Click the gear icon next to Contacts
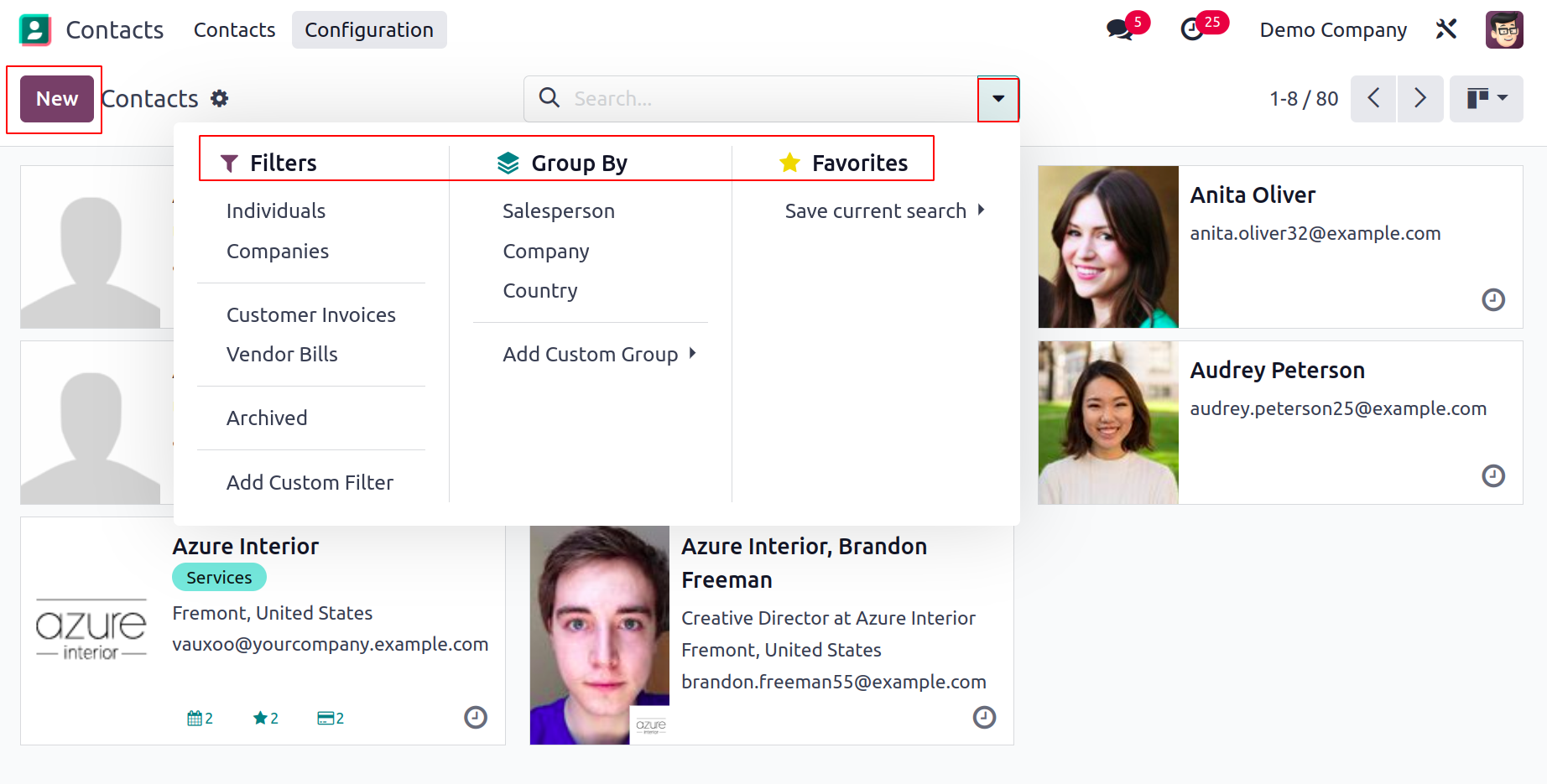Image resolution: width=1547 pixels, height=784 pixels. point(220,99)
